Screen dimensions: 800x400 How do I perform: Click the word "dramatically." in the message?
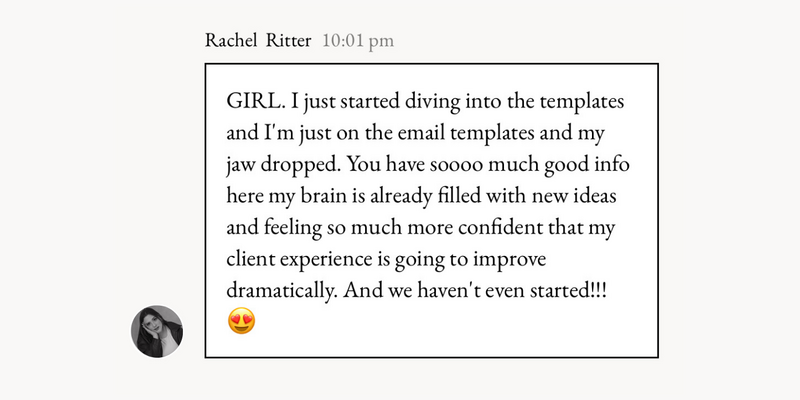click(x=282, y=292)
